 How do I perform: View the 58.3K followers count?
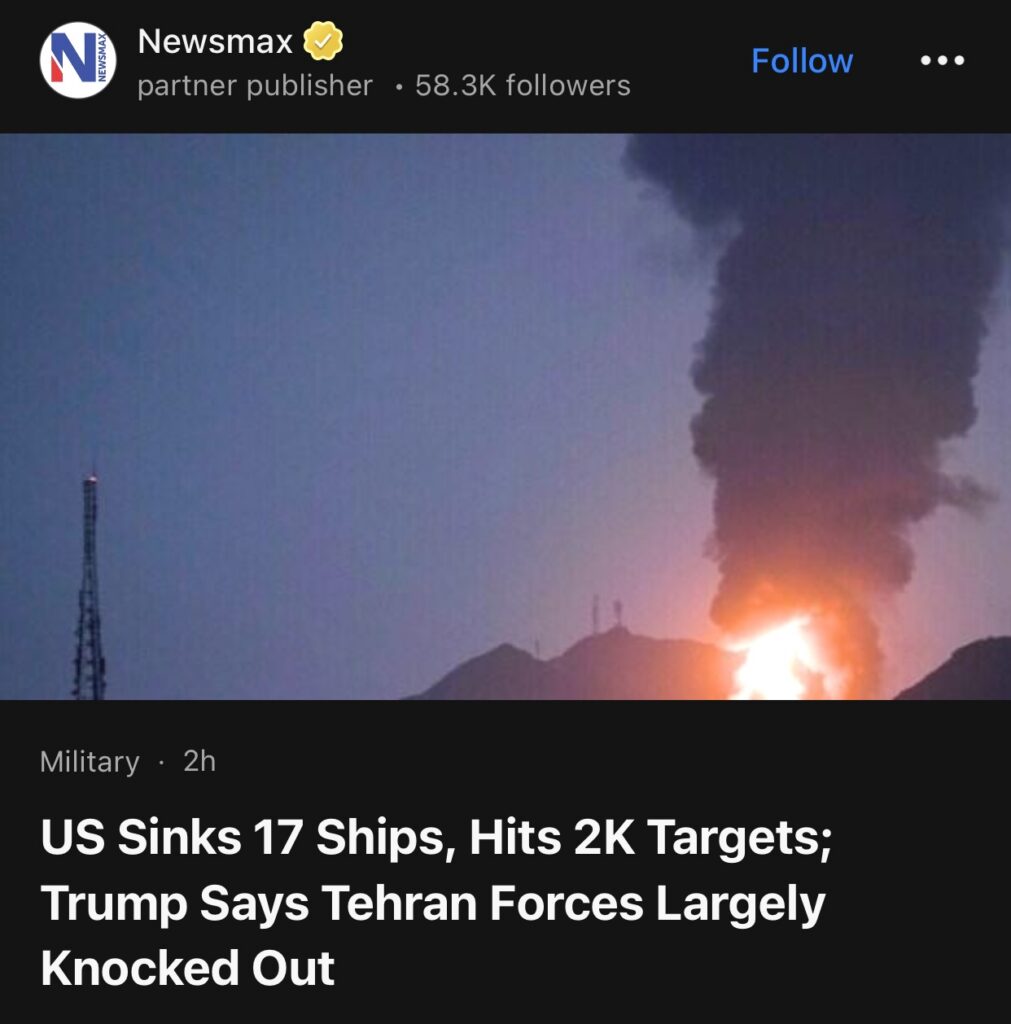click(522, 86)
